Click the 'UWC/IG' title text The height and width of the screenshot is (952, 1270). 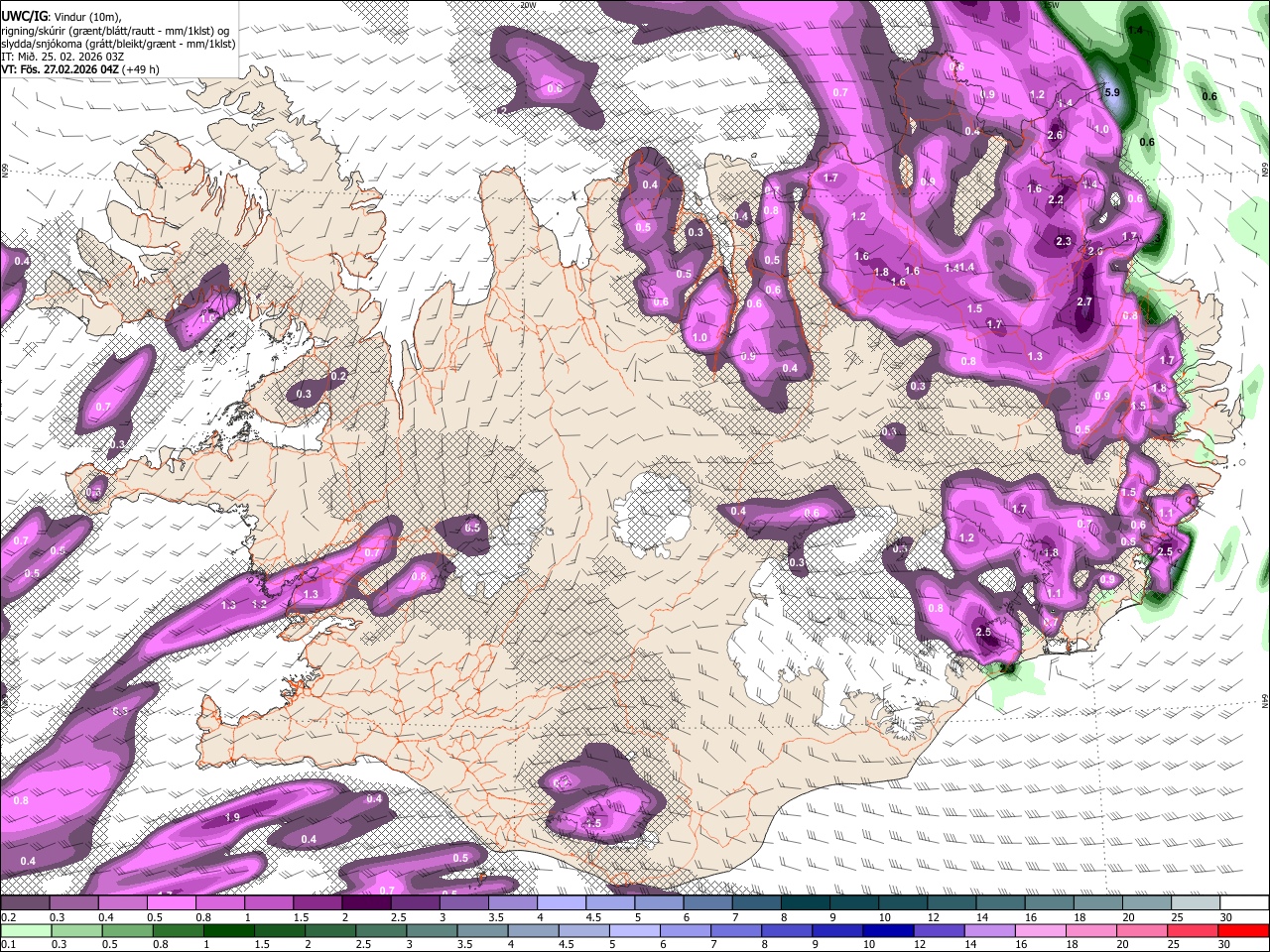click(23, 17)
